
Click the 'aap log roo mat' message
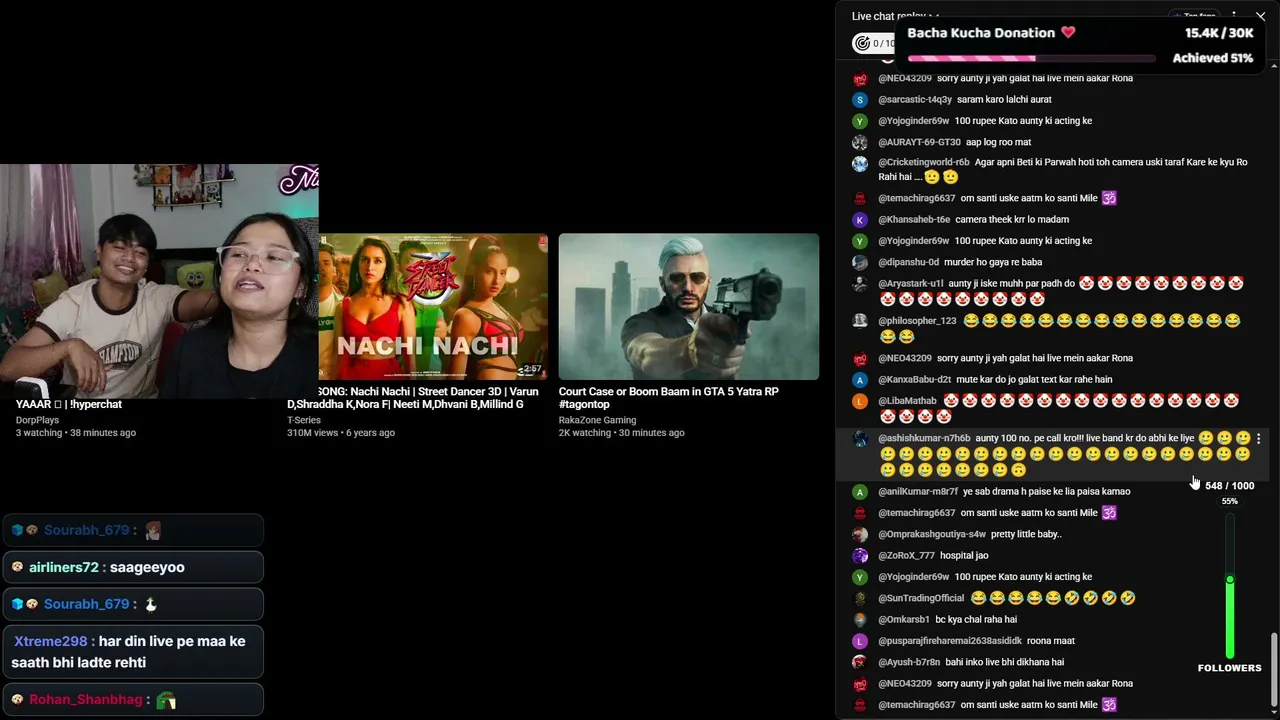click(998, 142)
